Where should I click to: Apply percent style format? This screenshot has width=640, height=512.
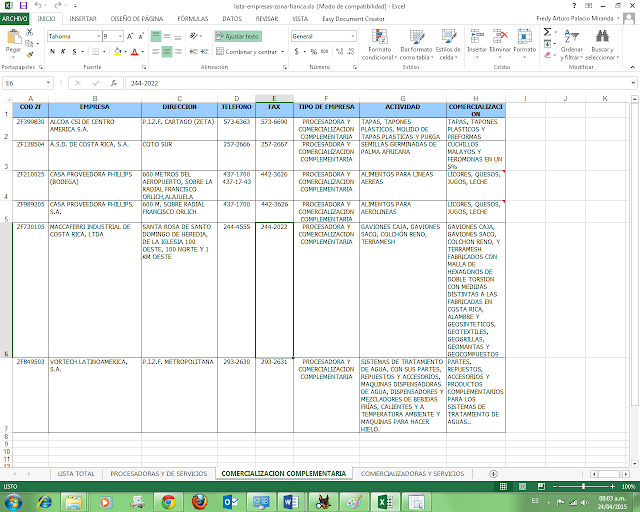coord(313,51)
